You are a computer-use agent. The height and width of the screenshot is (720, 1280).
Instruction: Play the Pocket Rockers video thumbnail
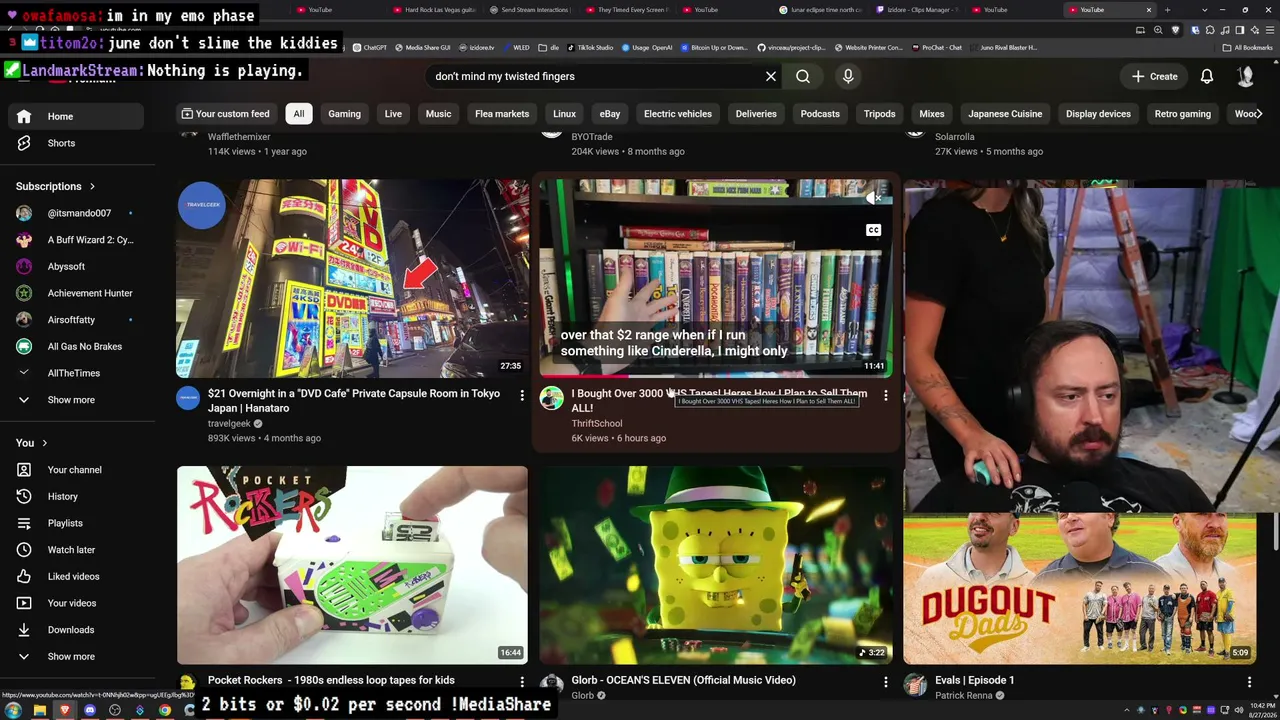352,565
